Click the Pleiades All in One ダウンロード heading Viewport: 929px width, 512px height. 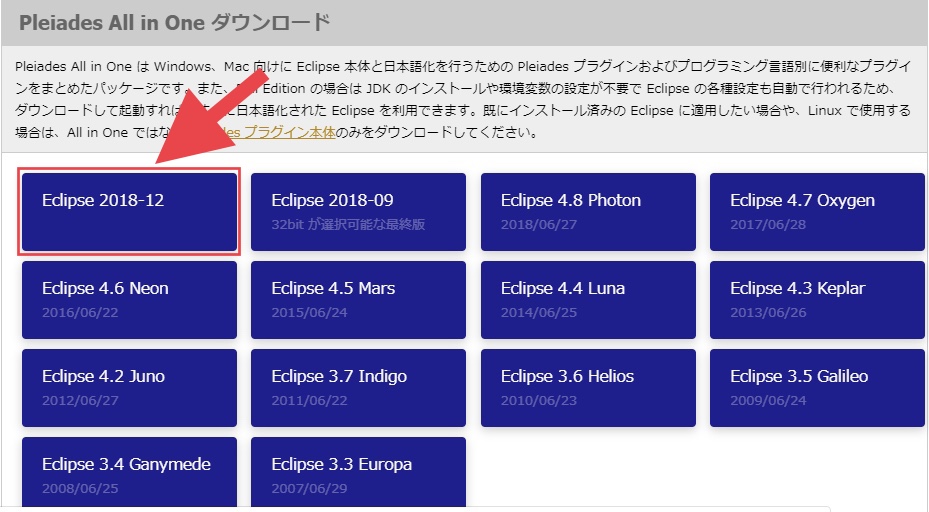[175, 23]
